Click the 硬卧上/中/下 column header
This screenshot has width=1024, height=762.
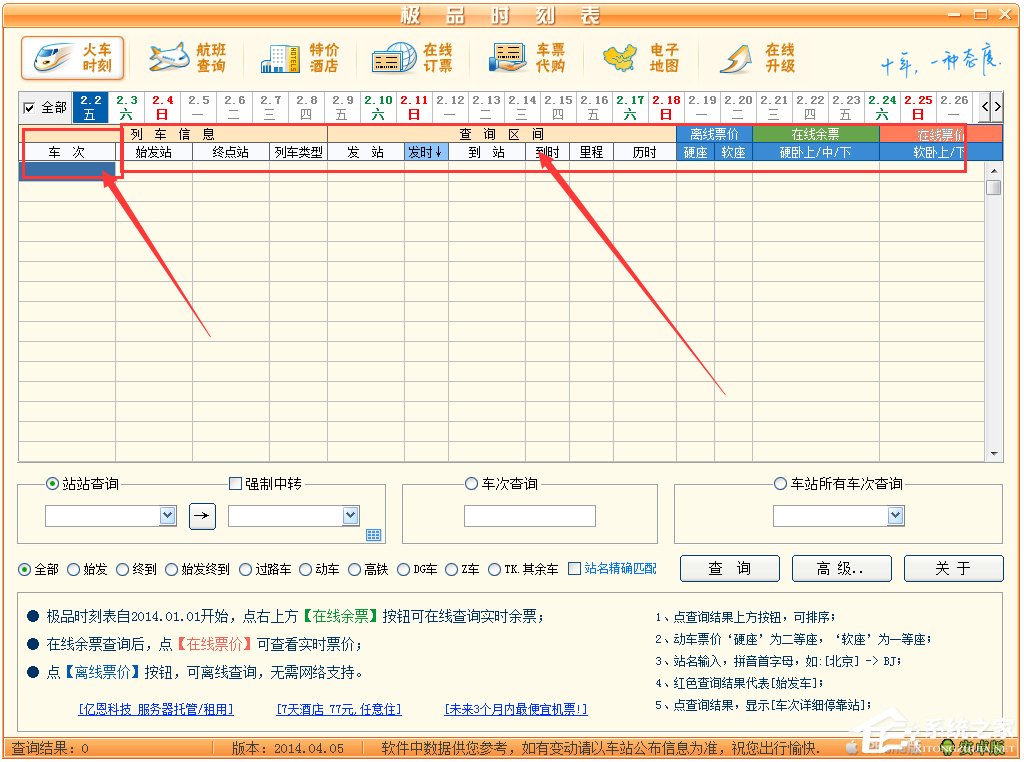click(816, 152)
